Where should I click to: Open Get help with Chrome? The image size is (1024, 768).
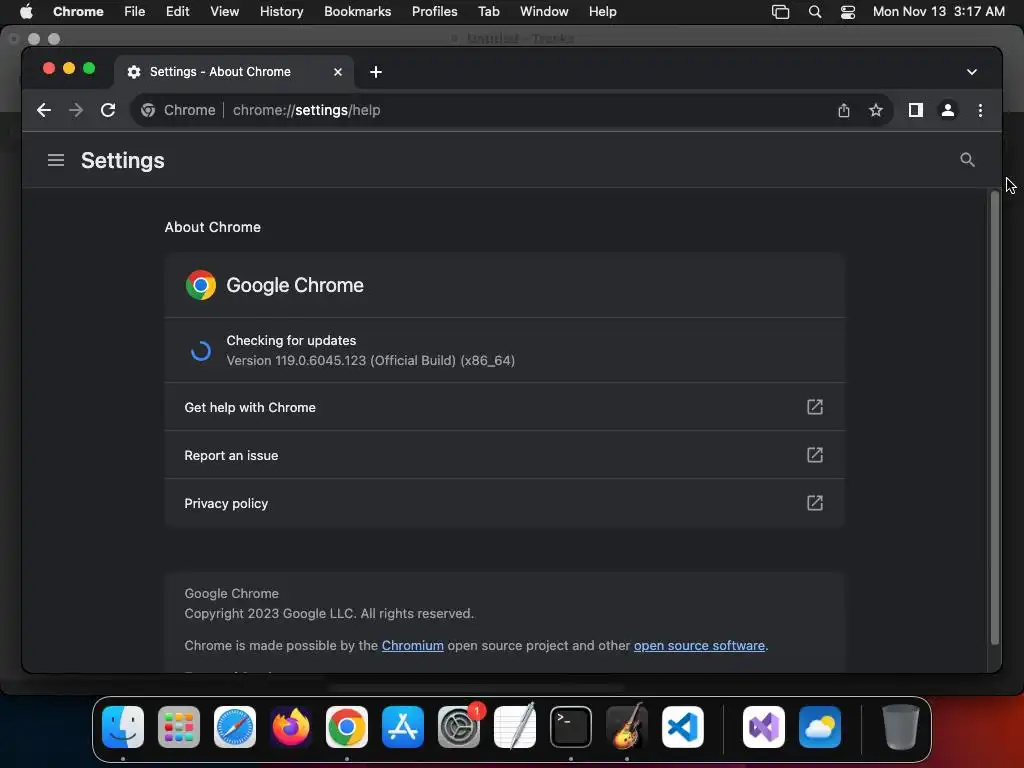click(x=504, y=407)
